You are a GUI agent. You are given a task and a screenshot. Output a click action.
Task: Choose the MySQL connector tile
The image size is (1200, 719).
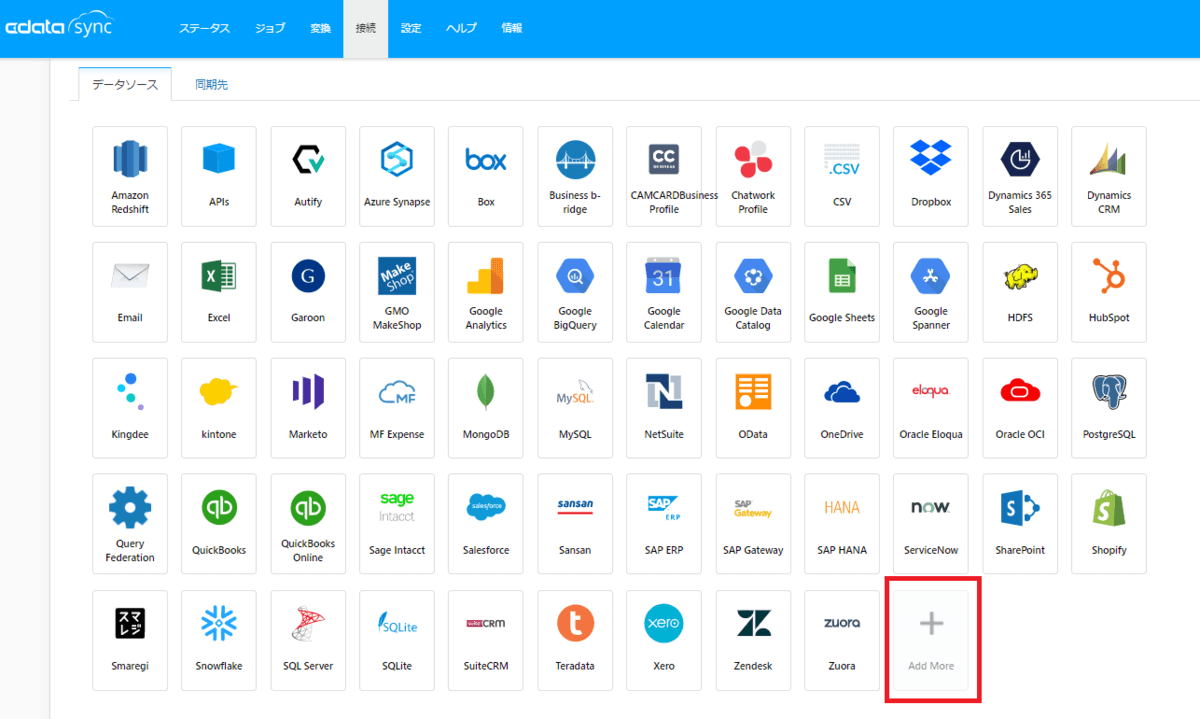(575, 408)
